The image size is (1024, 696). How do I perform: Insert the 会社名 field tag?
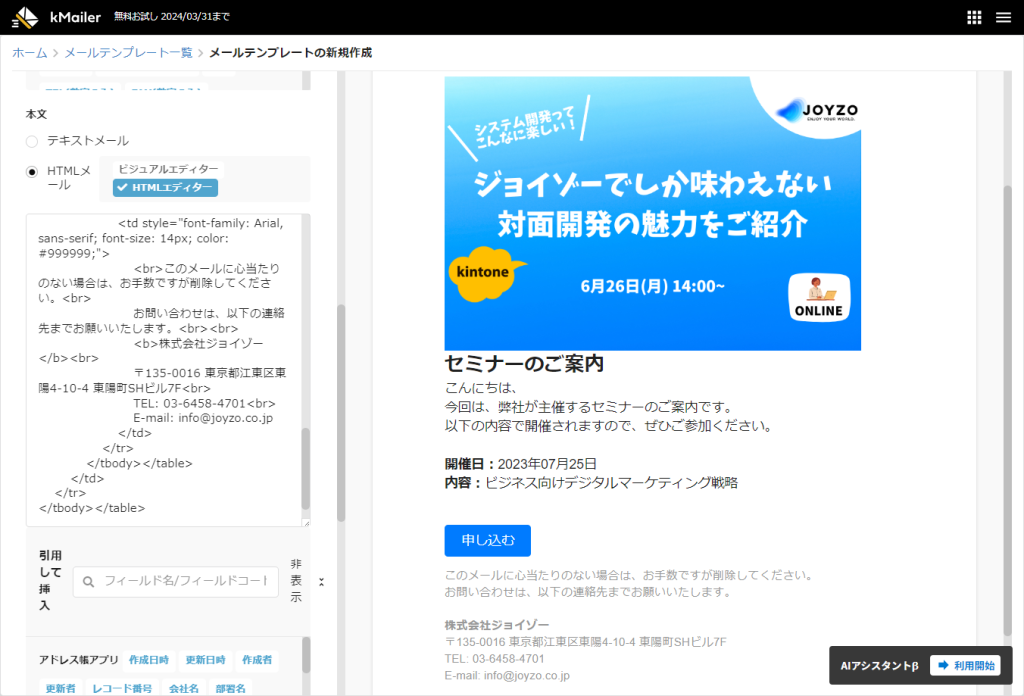[x=184, y=688]
